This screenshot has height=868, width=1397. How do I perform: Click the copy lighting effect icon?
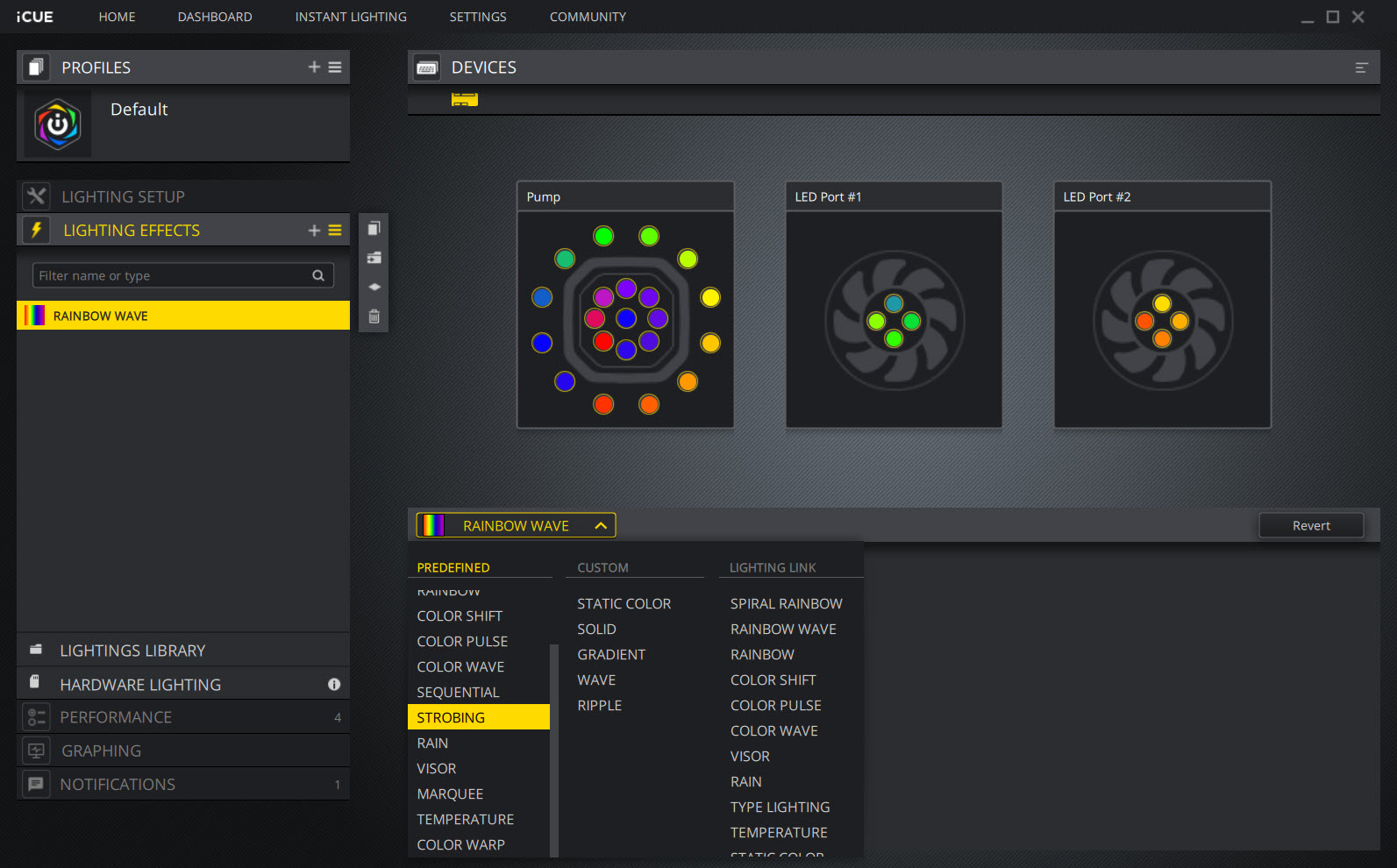point(374,229)
